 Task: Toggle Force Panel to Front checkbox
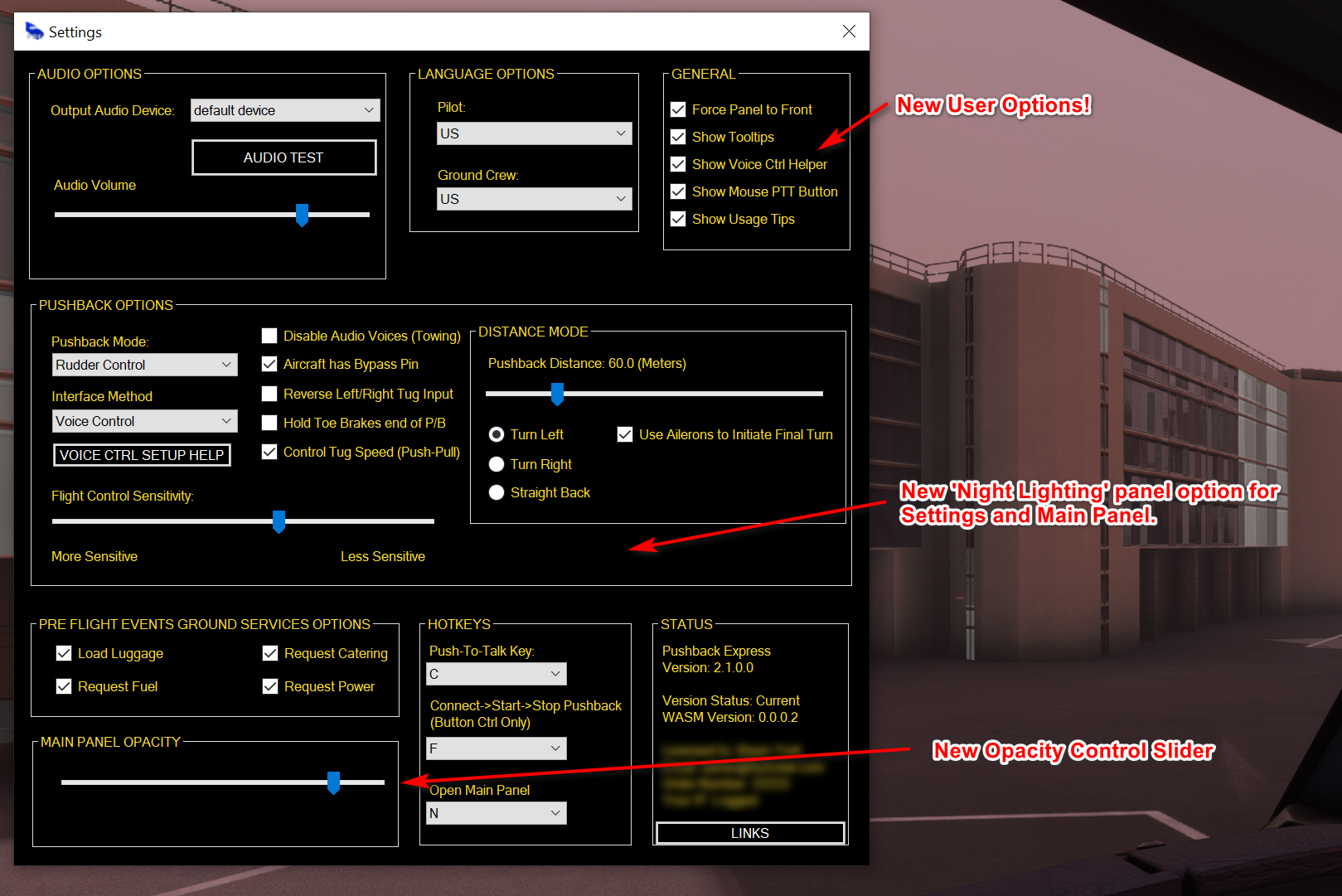coord(678,109)
